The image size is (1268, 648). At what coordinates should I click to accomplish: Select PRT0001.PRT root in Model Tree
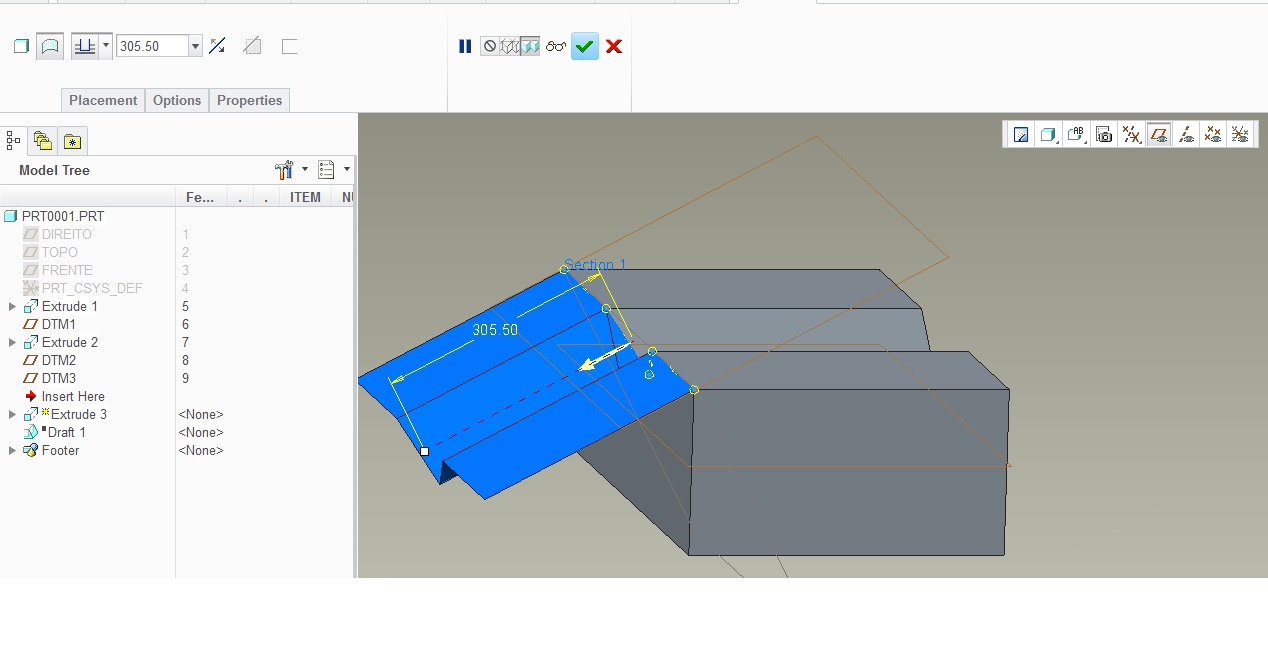(54, 216)
